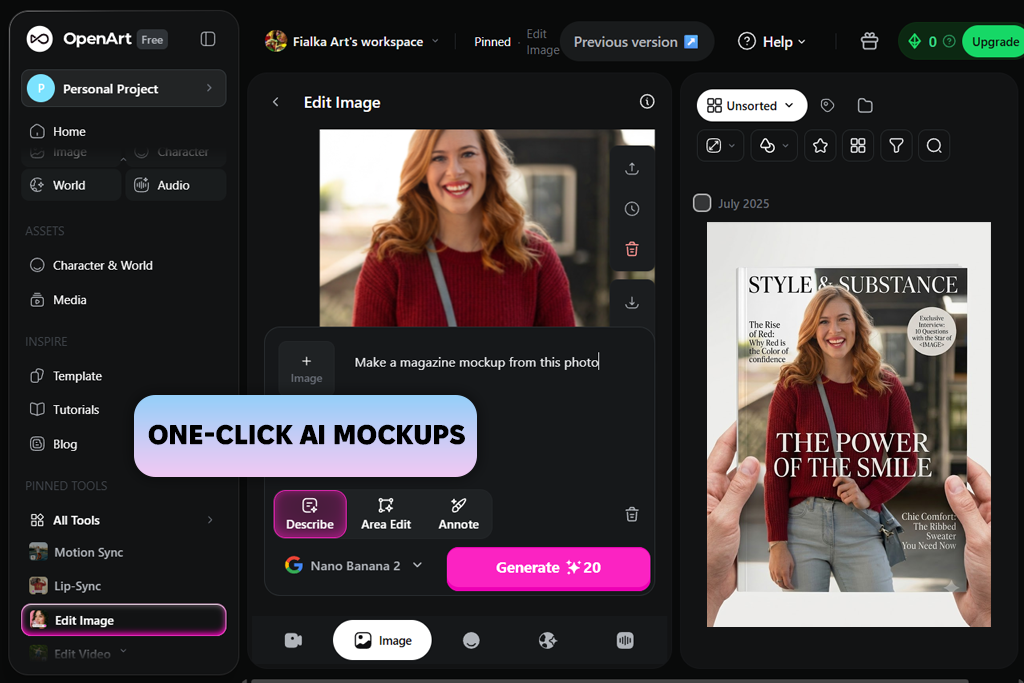This screenshot has width=1024, height=683.
Task: Expand the aspect ratio filter dropdown
Action: click(720, 146)
